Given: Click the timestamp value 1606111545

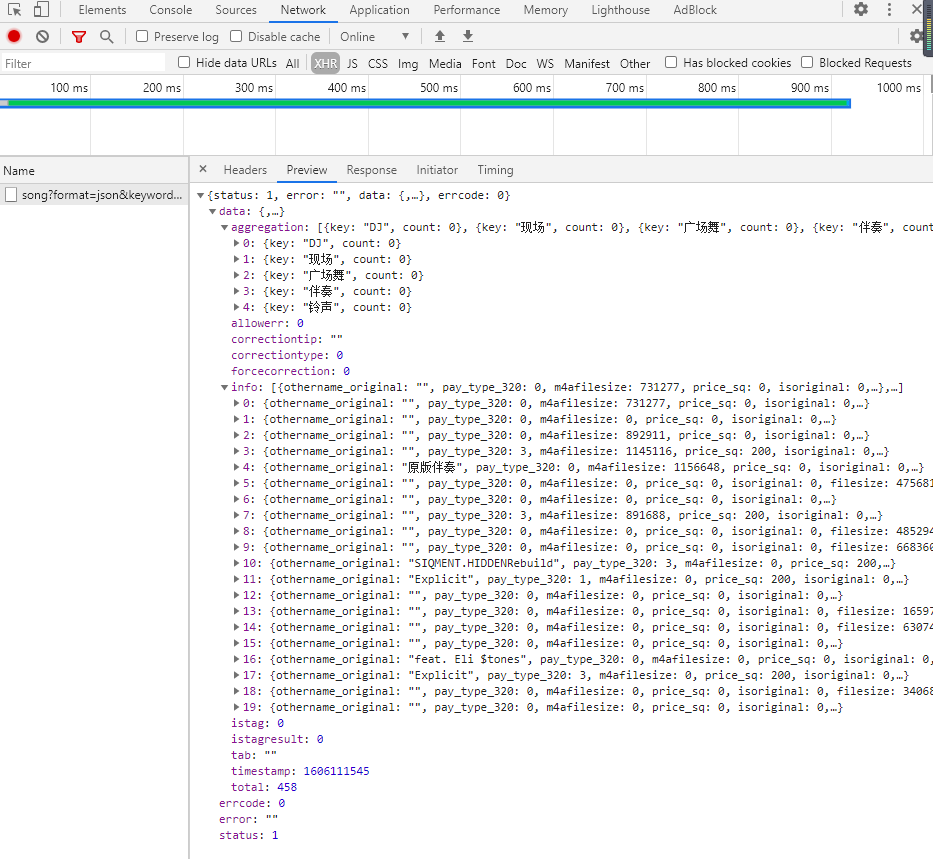Looking at the screenshot, I should tap(336, 771).
